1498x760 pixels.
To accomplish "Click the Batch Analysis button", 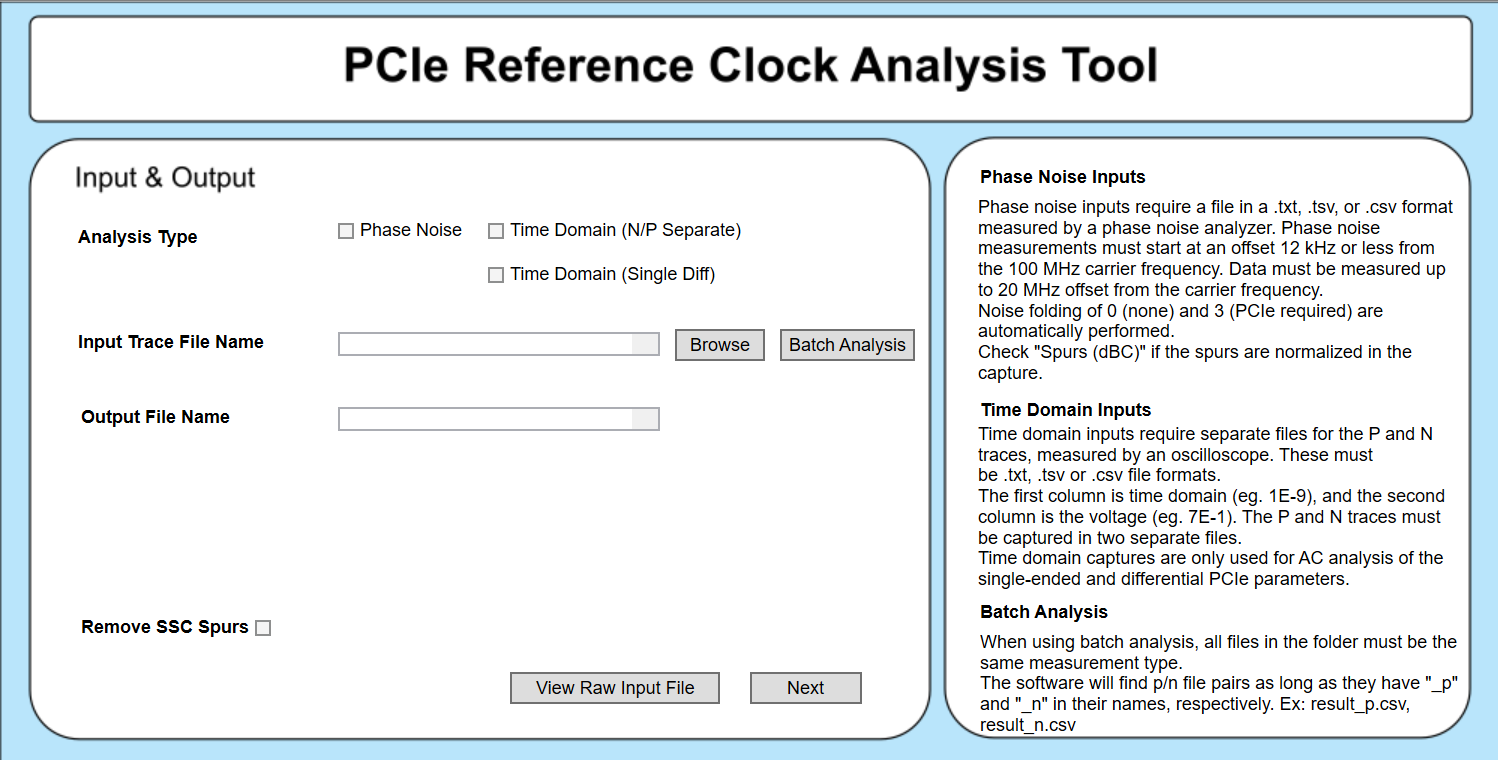I will point(847,345).
